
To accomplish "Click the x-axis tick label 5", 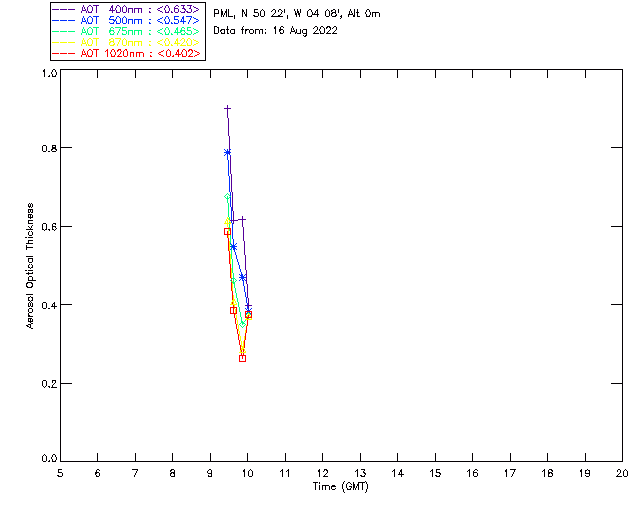I will pyautogui.click(x=60, y=473).
